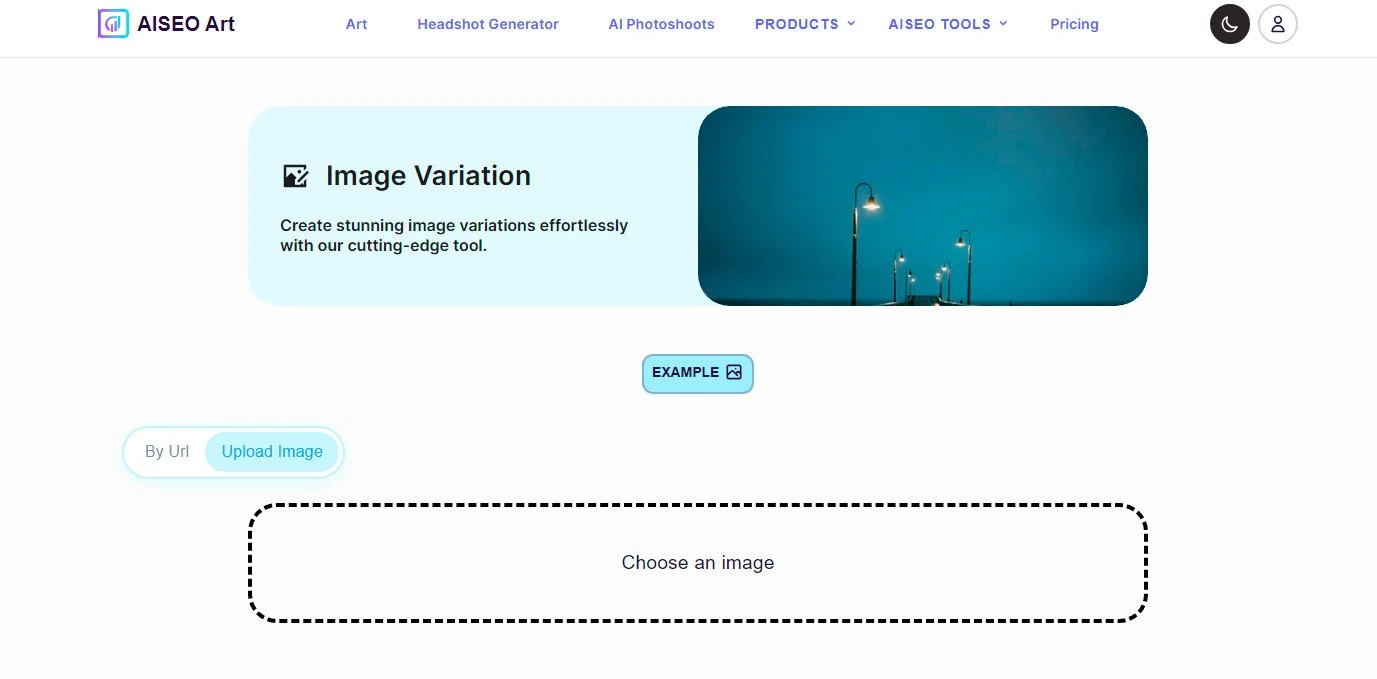Screen dimensions: 1377x679
Task: Toggle dark mode with the moon icon
Action: click(1230, 24)
